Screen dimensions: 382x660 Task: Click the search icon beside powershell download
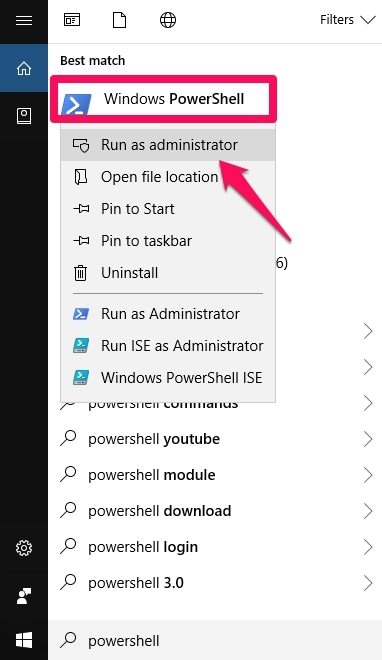coord(68,510)
